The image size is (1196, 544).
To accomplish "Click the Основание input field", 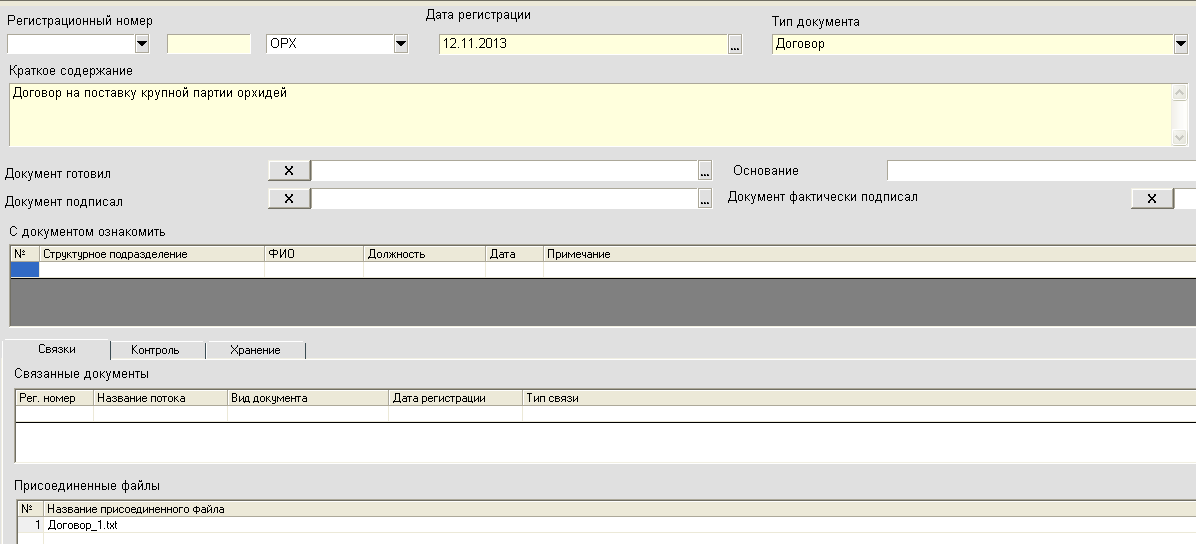I will (x=1041, y=170).
